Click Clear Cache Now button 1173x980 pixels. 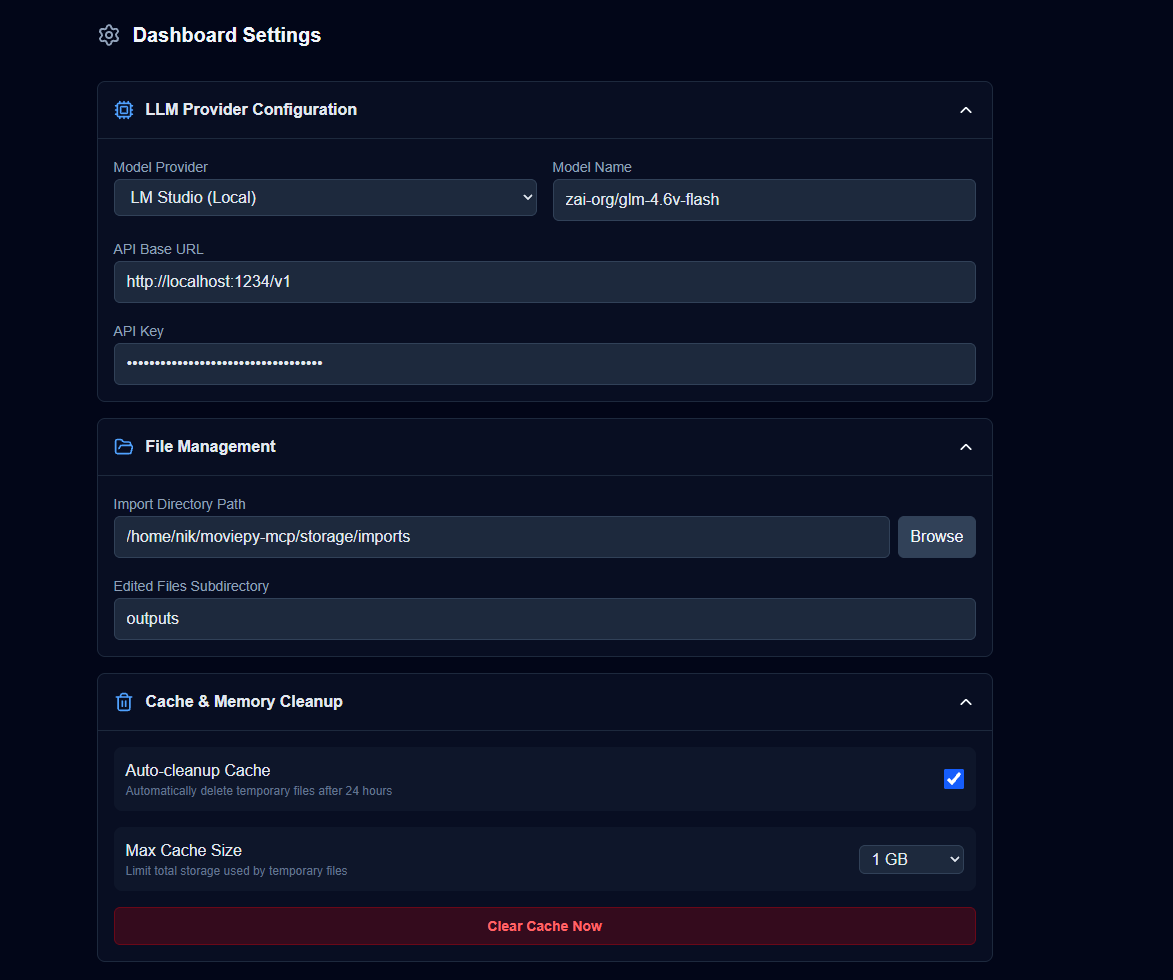tap(545, 926)
